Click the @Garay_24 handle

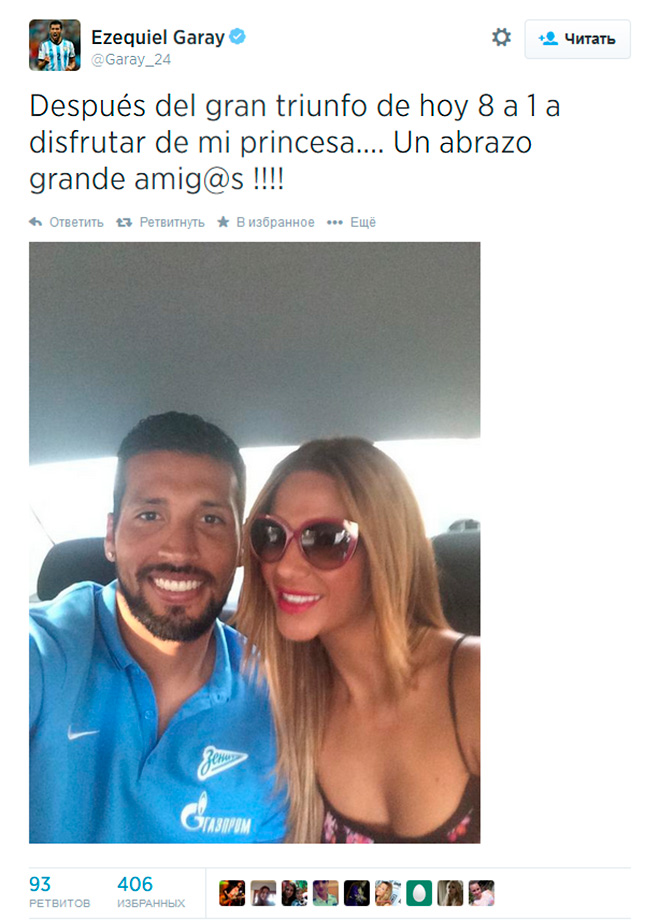point(131,59)
